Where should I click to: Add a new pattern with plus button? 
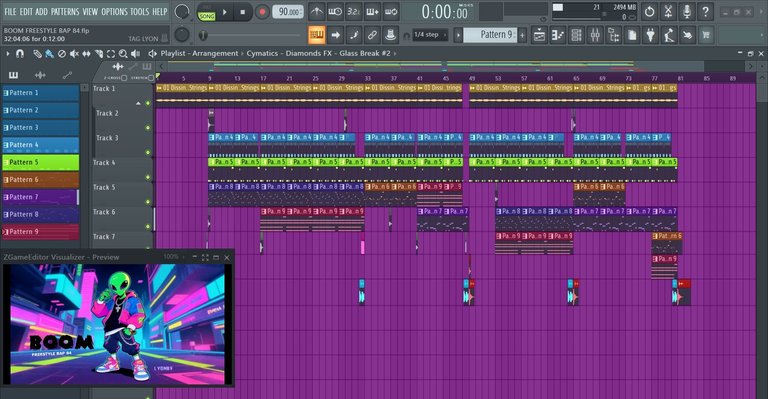(x=522, y=35)
